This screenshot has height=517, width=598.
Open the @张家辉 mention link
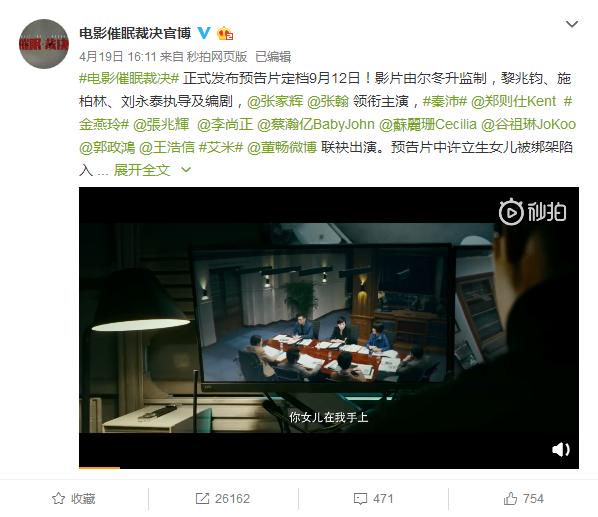[275, 101]
